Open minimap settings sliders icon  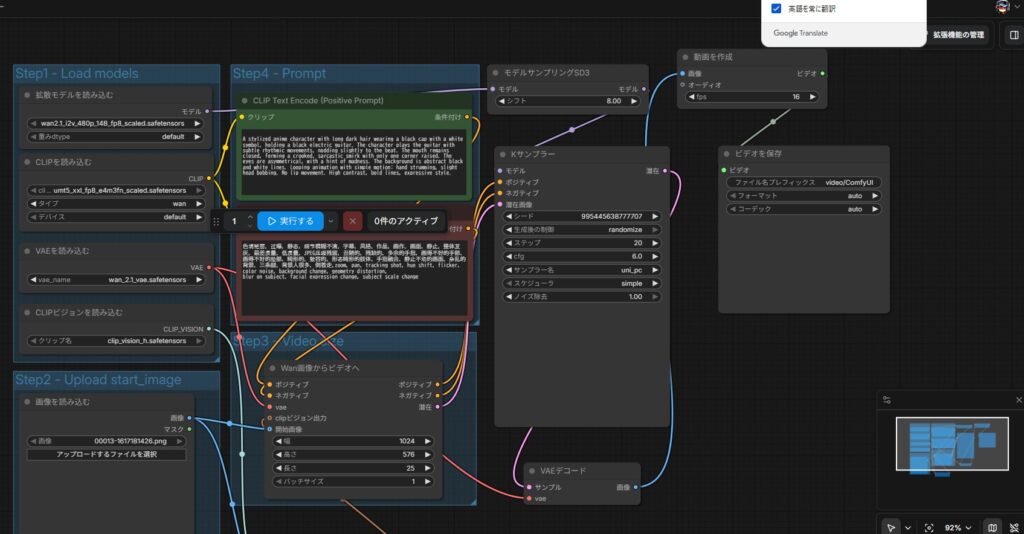(886, 400)
